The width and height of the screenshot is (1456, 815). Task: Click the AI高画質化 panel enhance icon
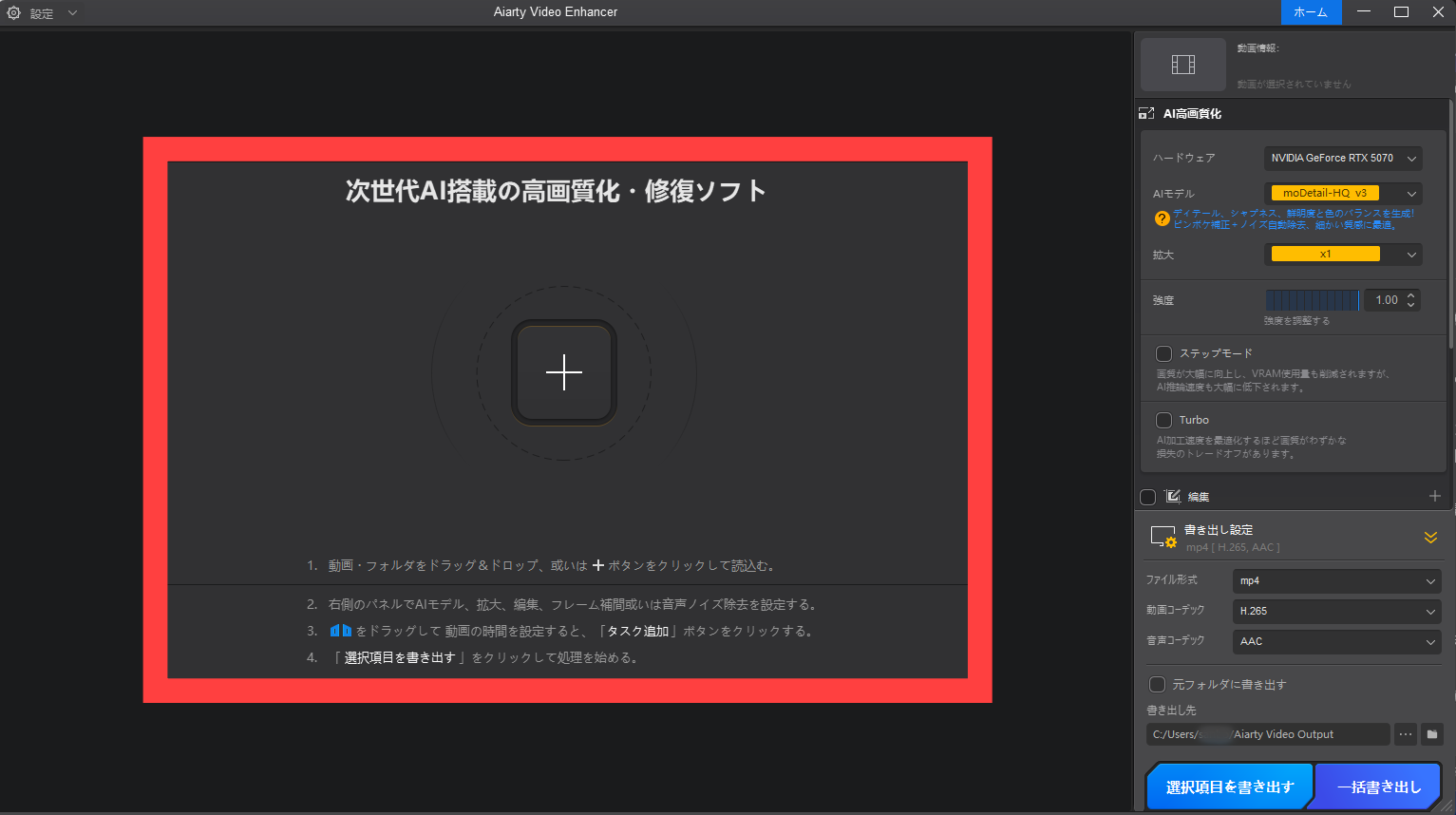1146,112
